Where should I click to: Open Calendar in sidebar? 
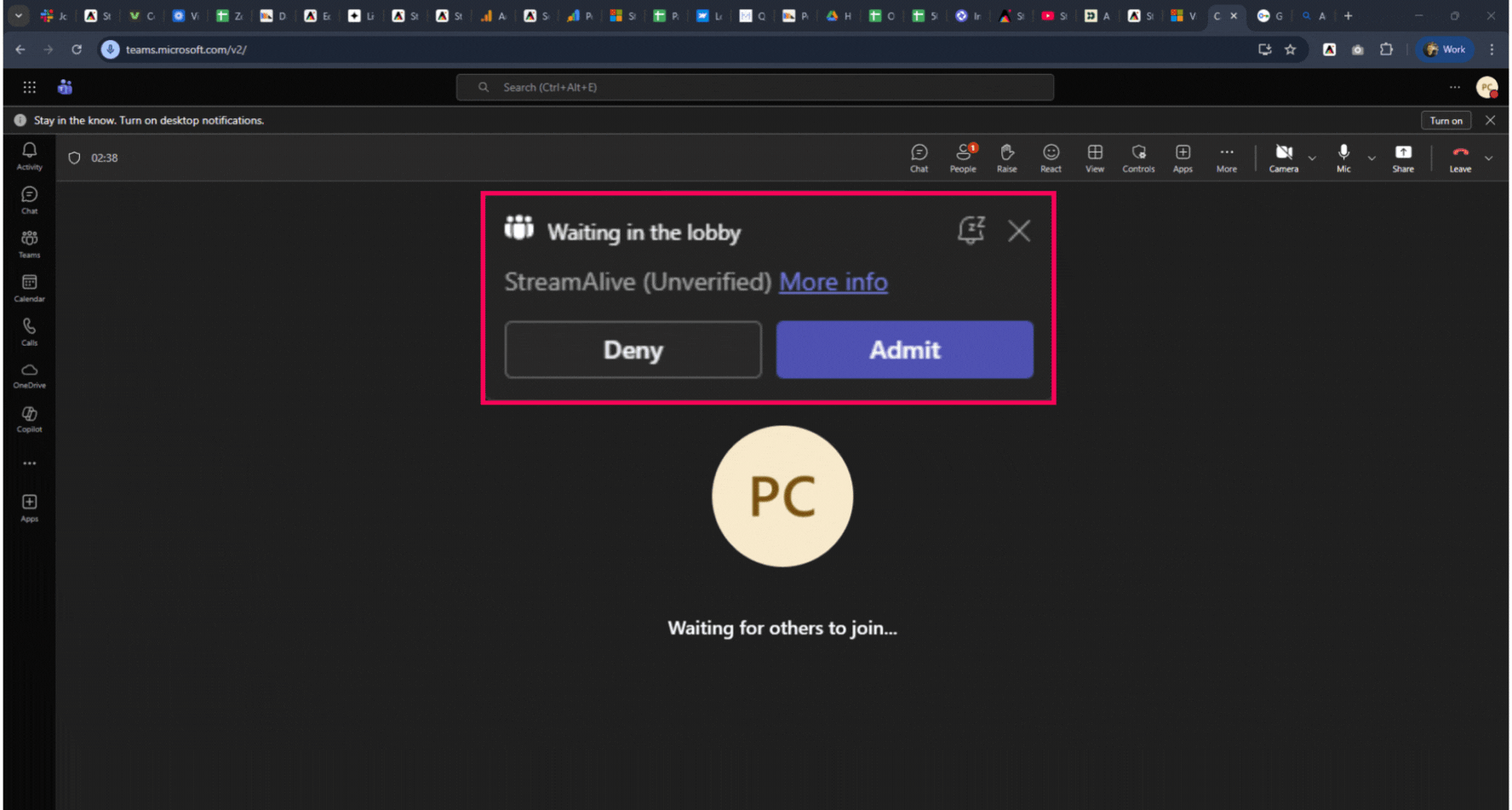pyautogui.click(x=30, y=288)
